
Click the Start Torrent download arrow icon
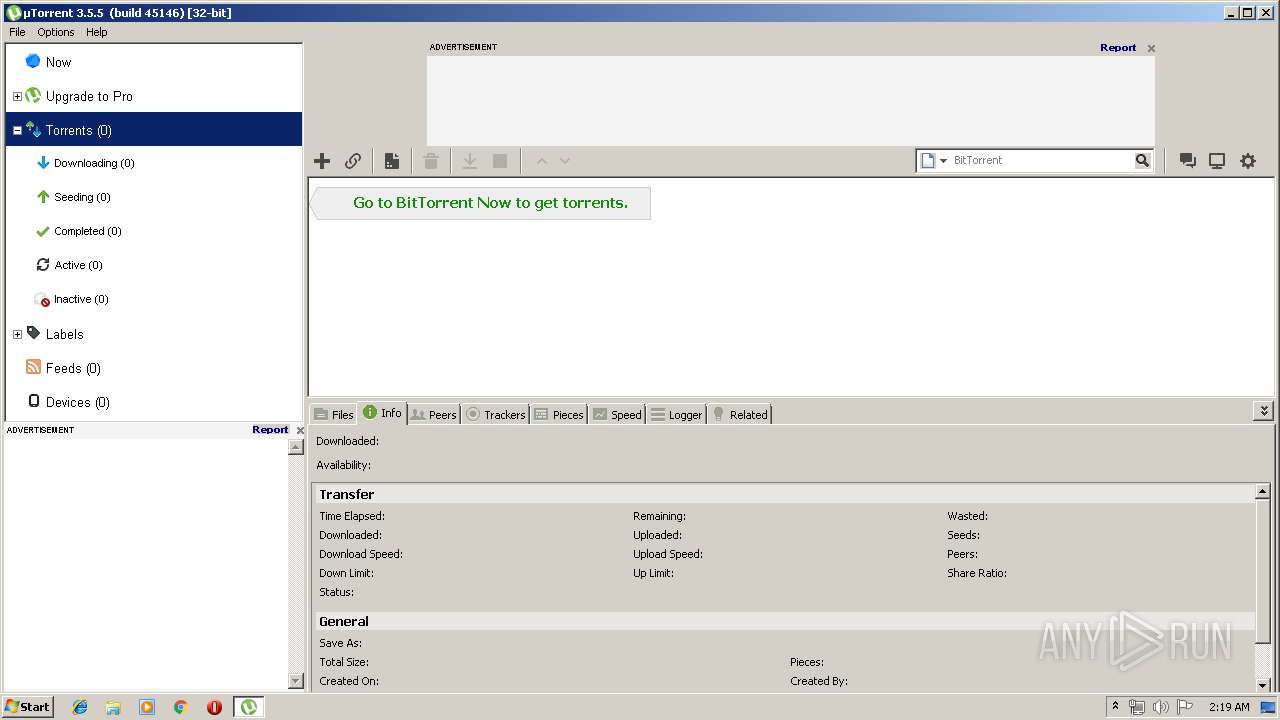469,161
